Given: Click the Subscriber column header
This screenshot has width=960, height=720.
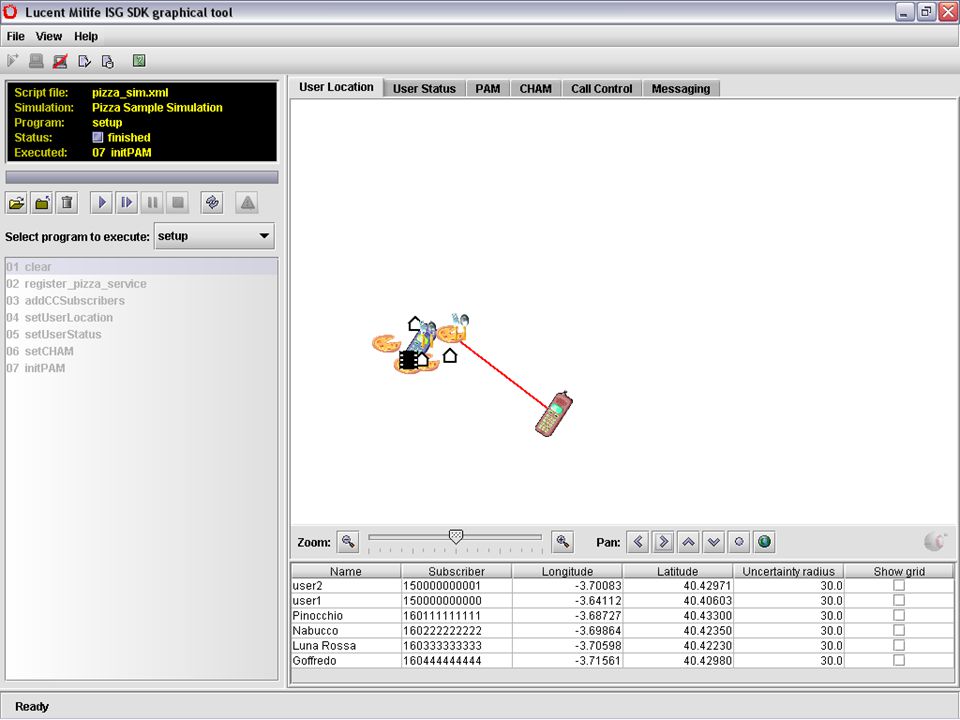Looking at the screenshot, I should (457, 571).
